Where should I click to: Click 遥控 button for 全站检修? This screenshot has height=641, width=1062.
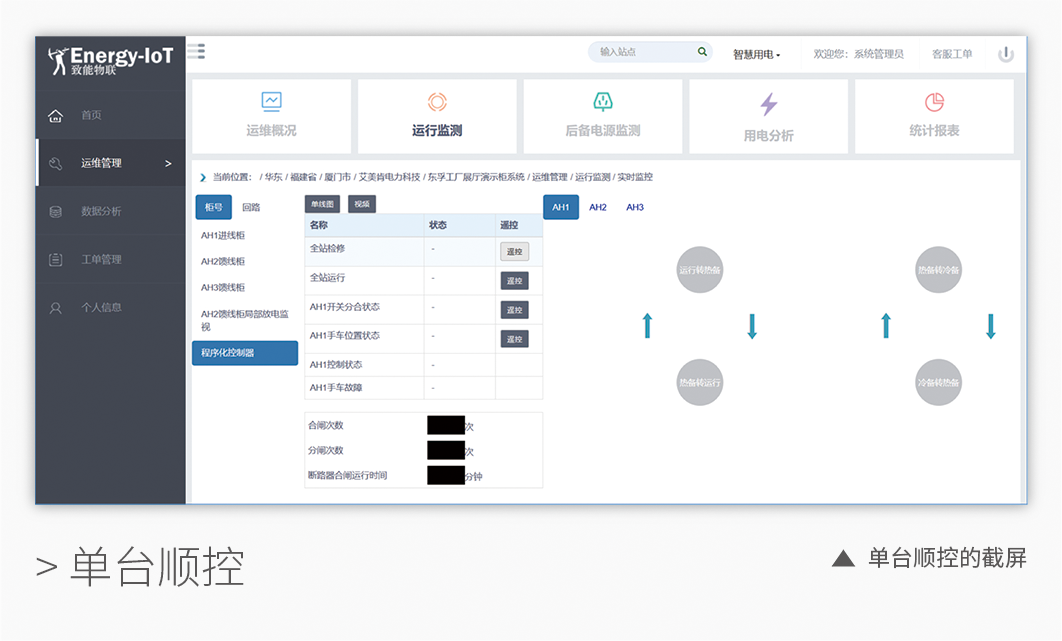(x=515, y=252)
